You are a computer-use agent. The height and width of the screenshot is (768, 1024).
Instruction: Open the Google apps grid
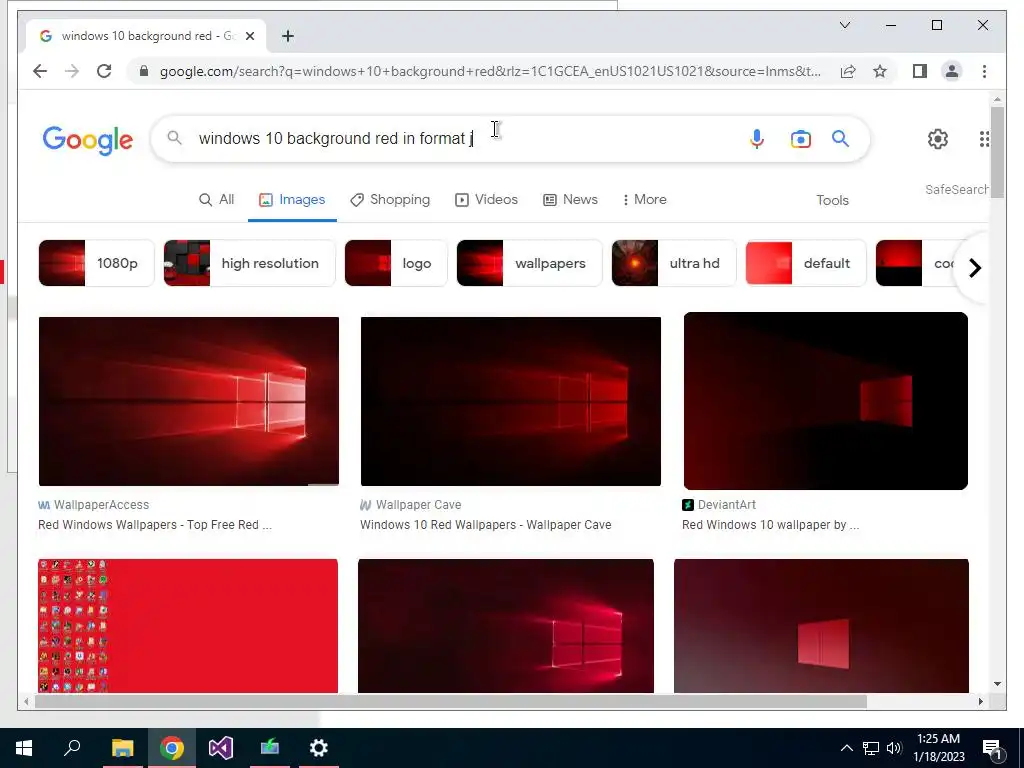click(x=984, y=138)
